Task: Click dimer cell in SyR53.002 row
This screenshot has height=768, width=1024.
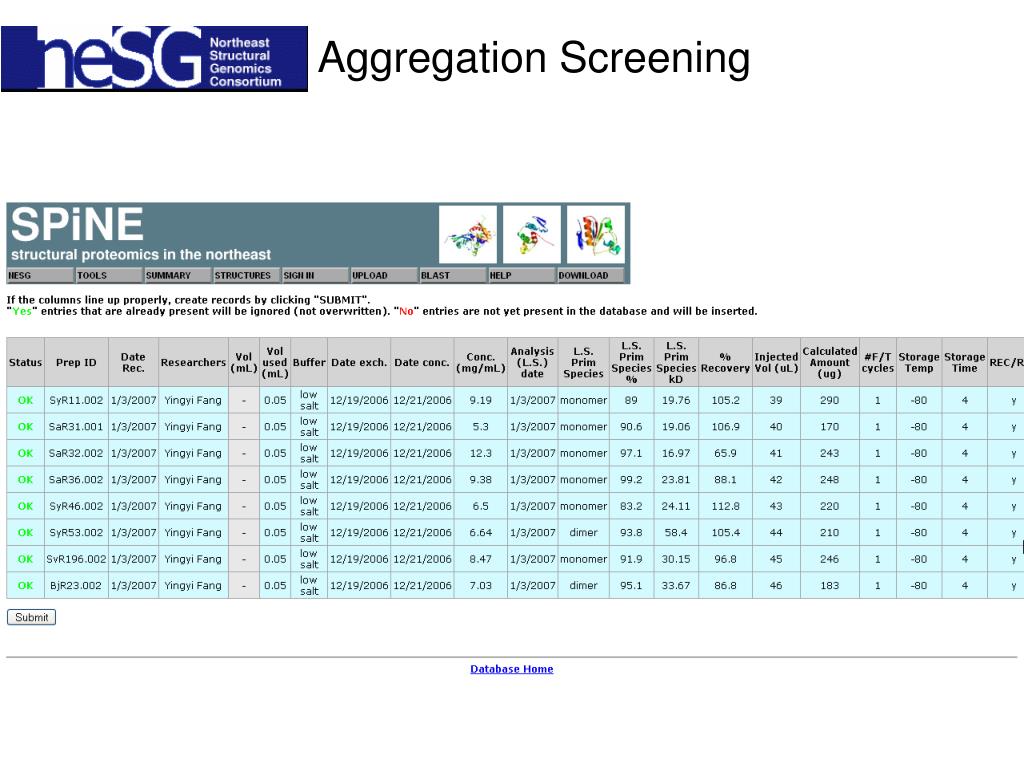Action: click(583, 532)
